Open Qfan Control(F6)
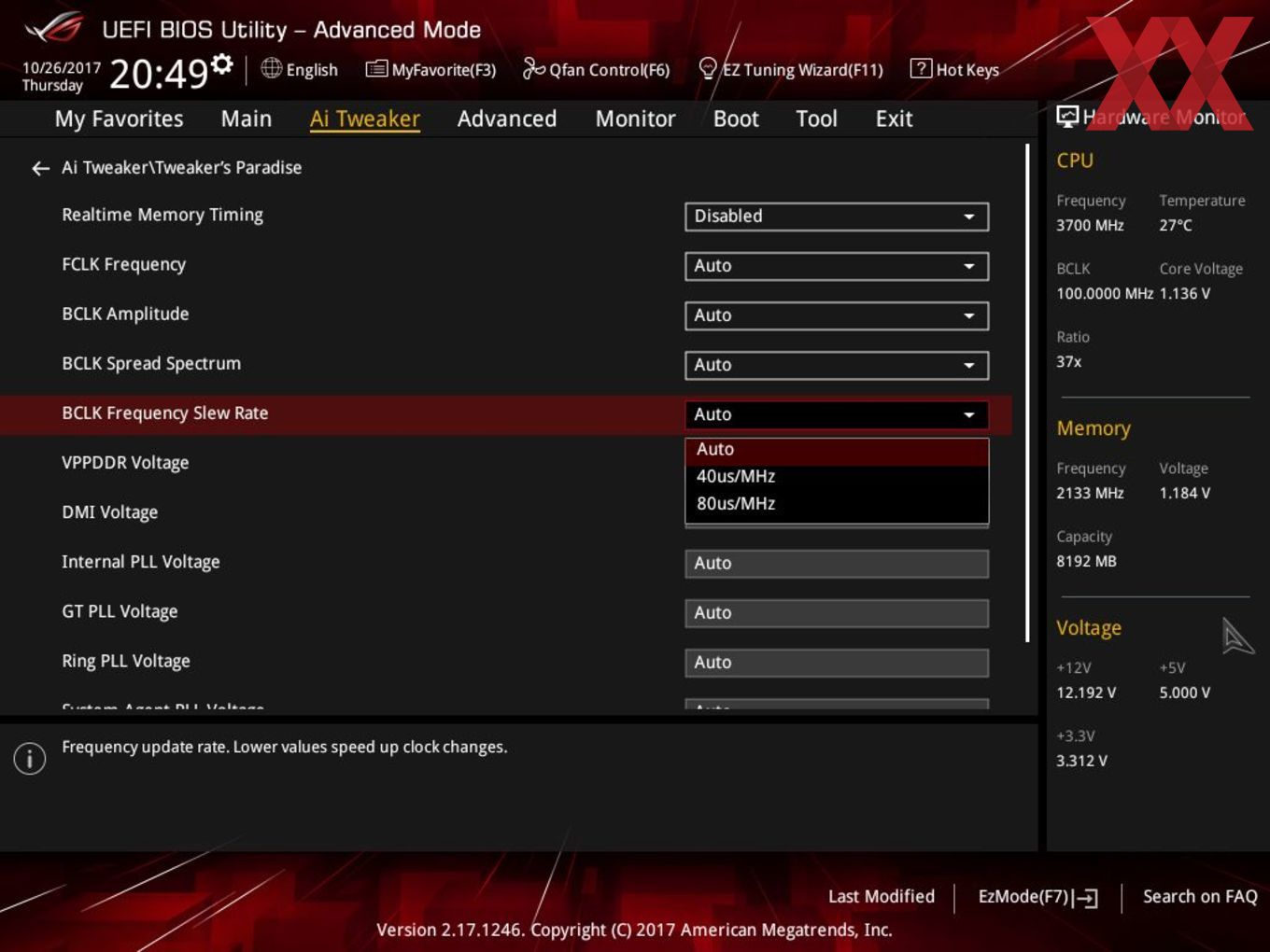The image size is (1270, 952). (x=596, y=69)
